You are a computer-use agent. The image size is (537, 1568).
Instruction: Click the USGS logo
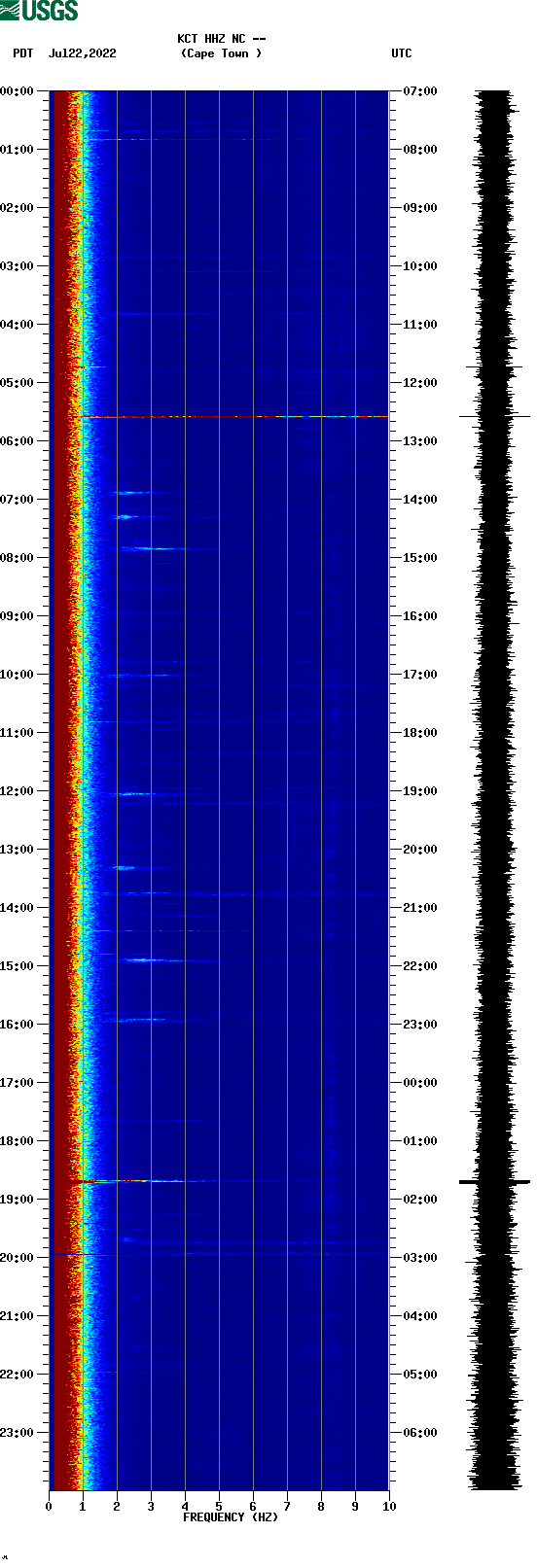coord(39,11)
